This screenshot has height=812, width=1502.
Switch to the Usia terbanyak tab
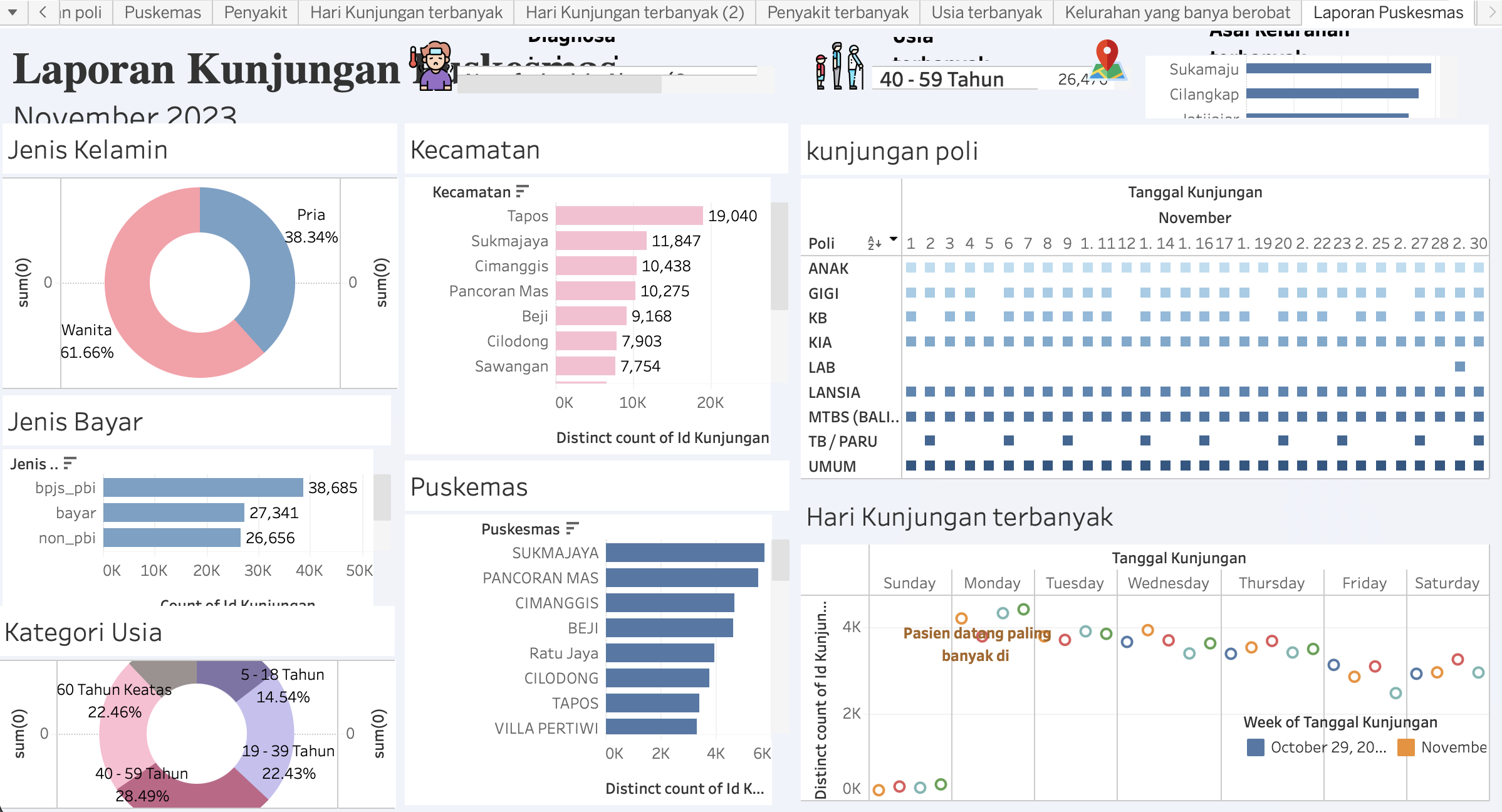pos(986,13)
